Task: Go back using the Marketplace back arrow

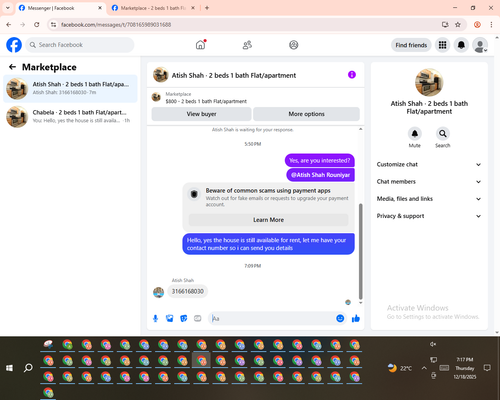Action: 12,67
